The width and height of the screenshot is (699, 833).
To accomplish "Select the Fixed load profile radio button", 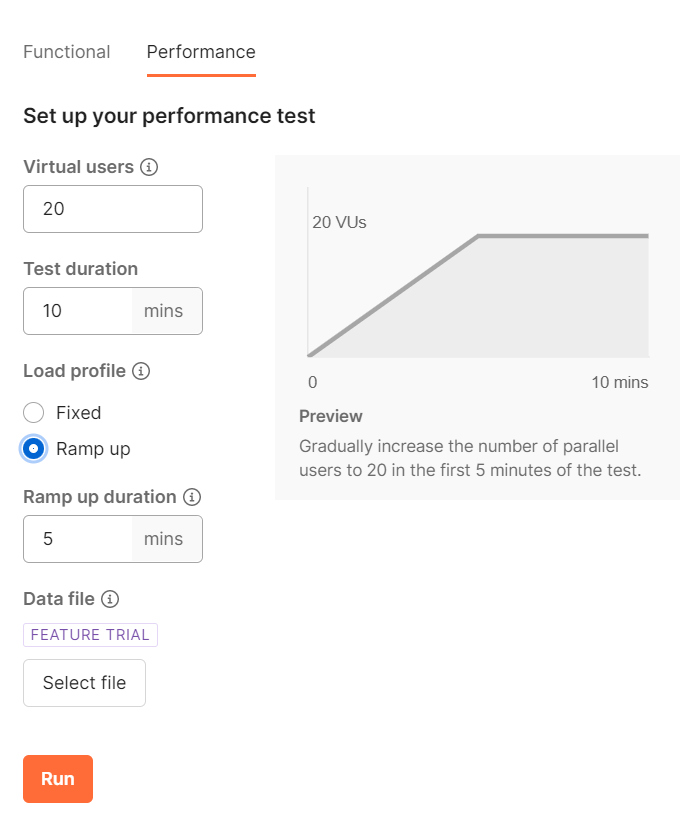I will [34, 413].
